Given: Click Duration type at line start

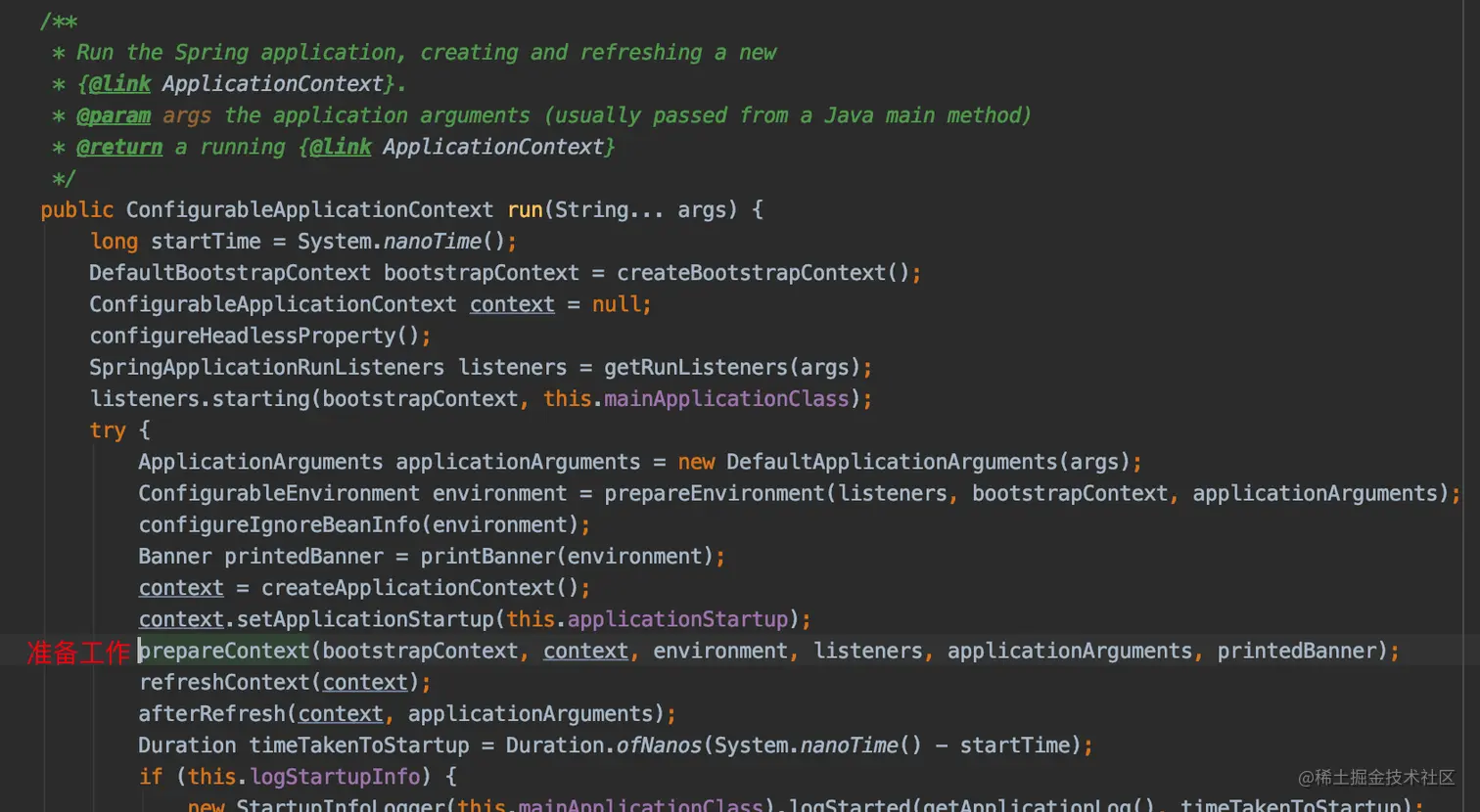Looking at the screenshot, I should click(x=187, y=744).
